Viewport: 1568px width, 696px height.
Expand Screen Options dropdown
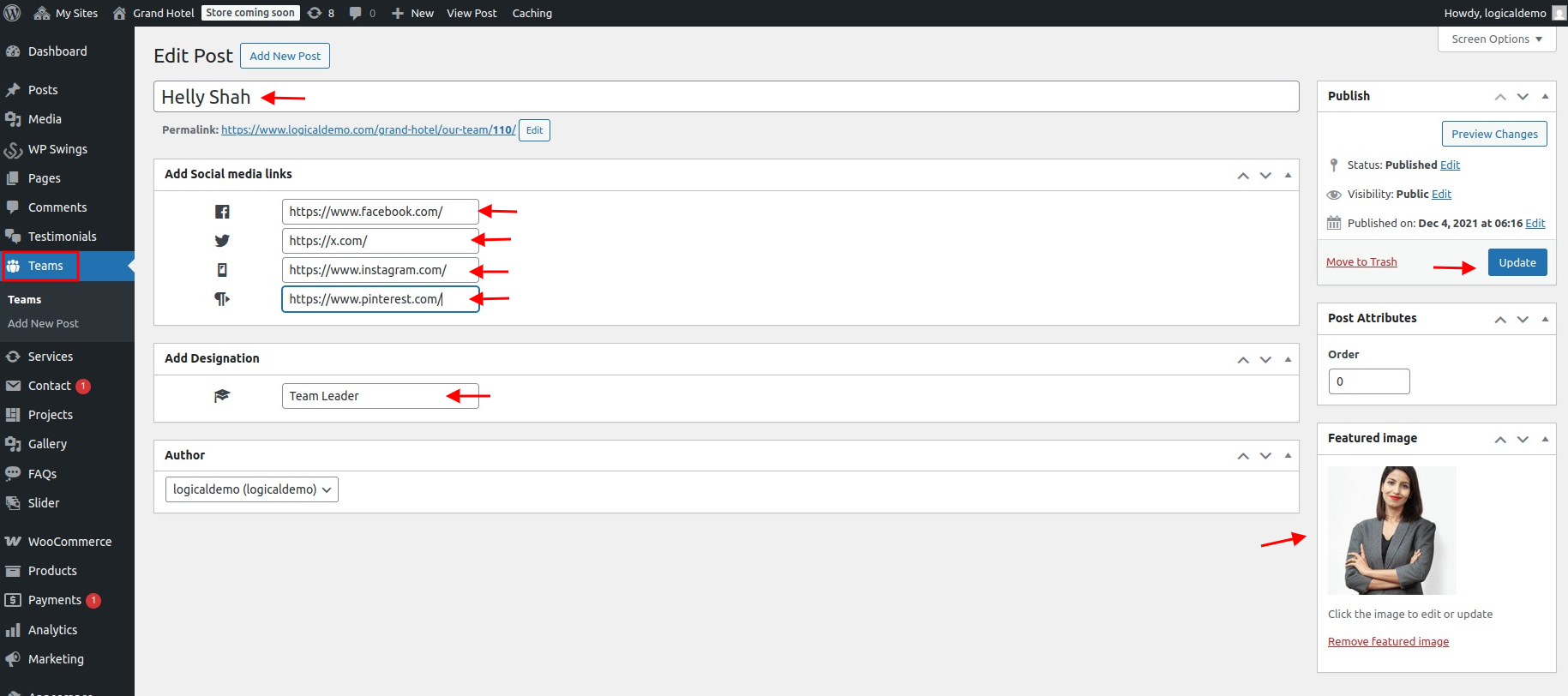click(1496, 39)
